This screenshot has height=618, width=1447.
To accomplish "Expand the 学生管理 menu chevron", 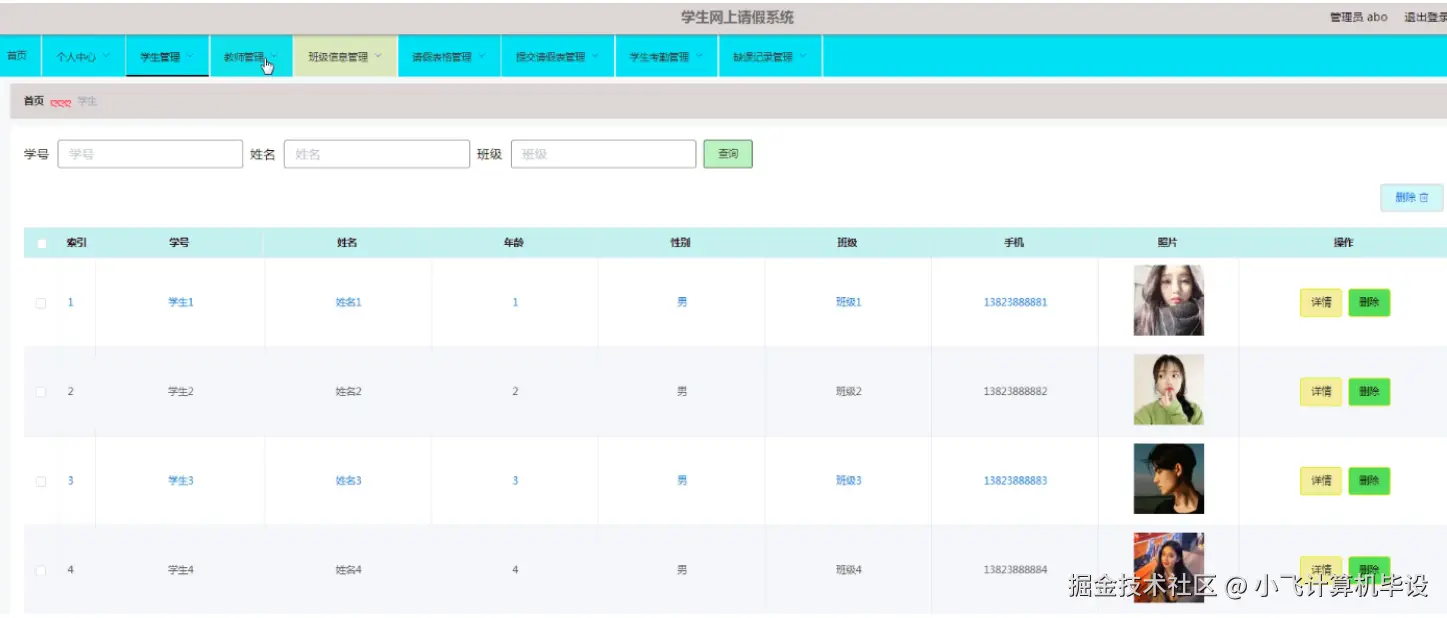I will 190,56.
